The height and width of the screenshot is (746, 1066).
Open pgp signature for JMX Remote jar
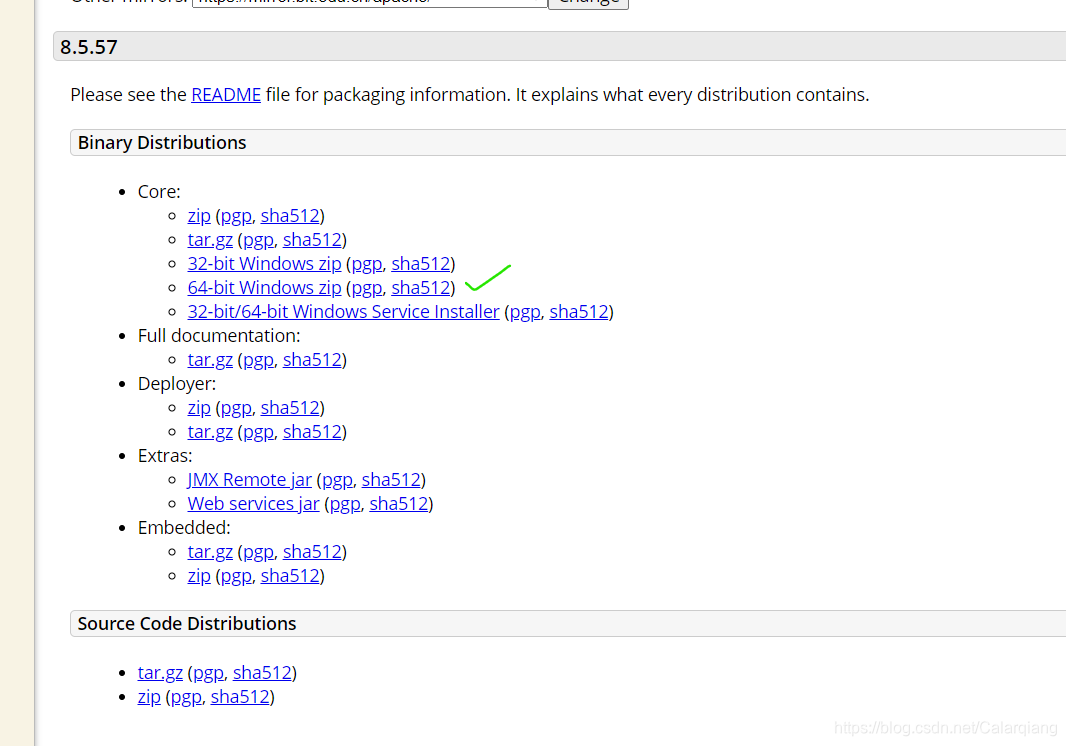337,479
